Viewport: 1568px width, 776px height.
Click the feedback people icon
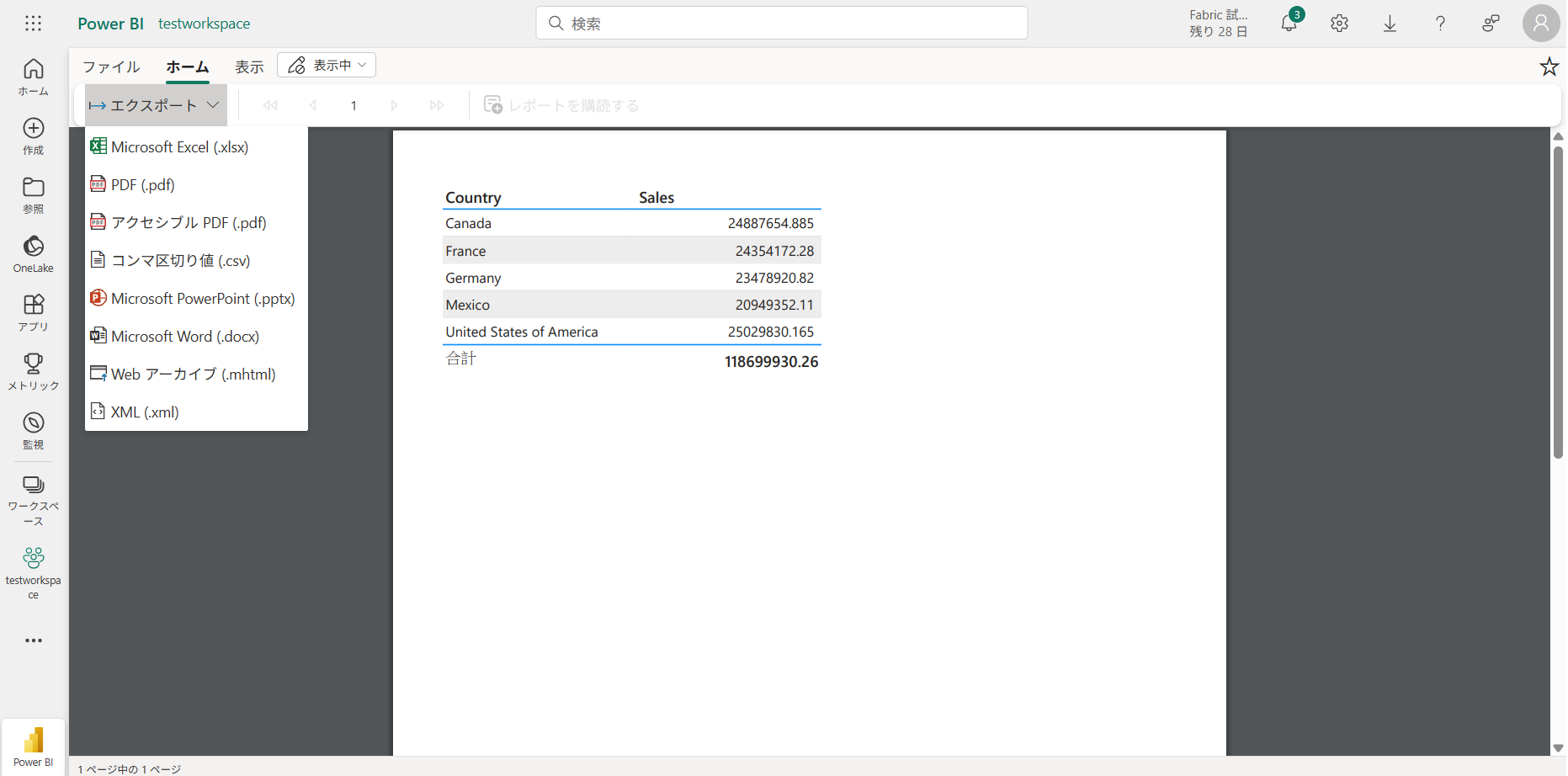[x=1491, y=24]
